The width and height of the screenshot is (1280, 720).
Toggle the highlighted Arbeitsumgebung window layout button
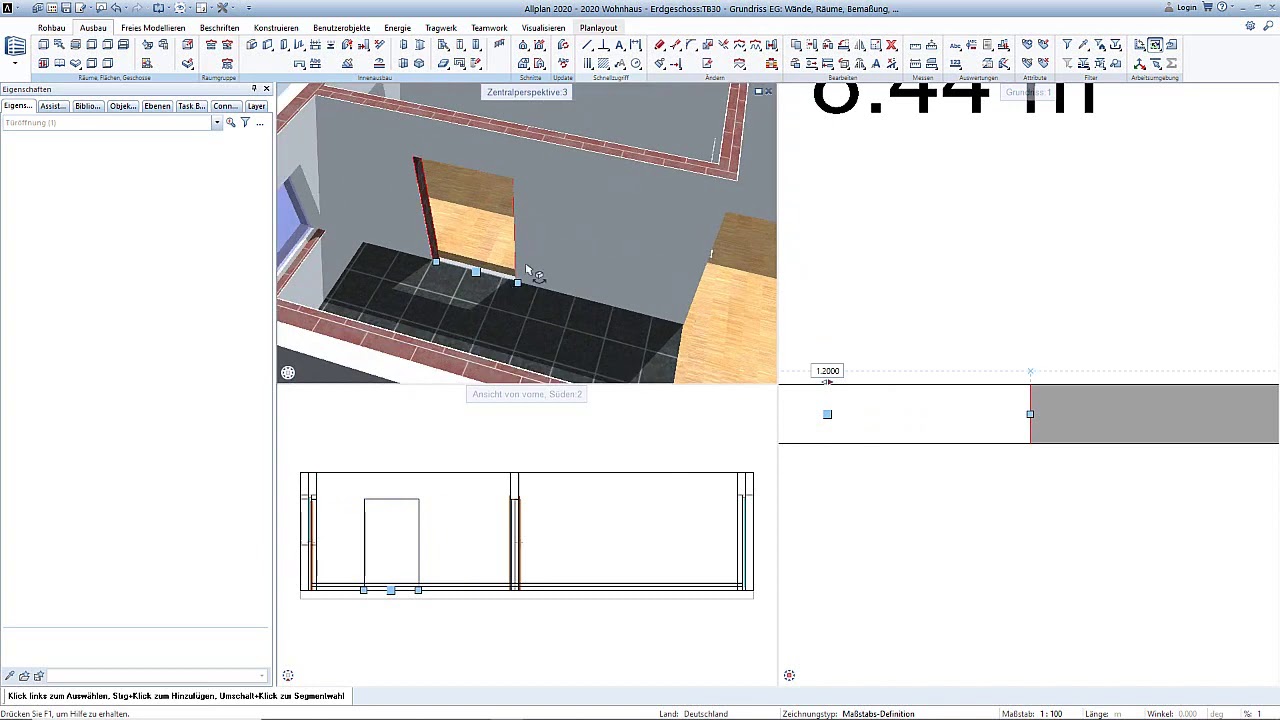point(1155,45)
